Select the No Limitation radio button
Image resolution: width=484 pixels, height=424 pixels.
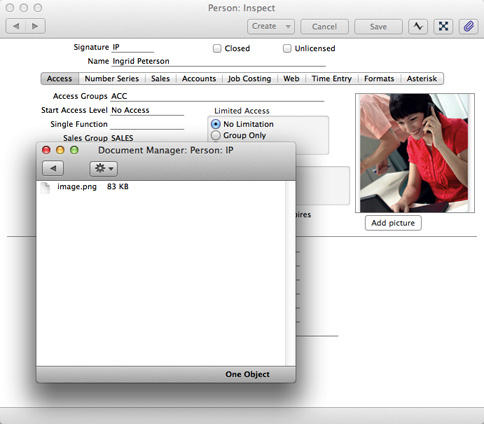(216, 124)
